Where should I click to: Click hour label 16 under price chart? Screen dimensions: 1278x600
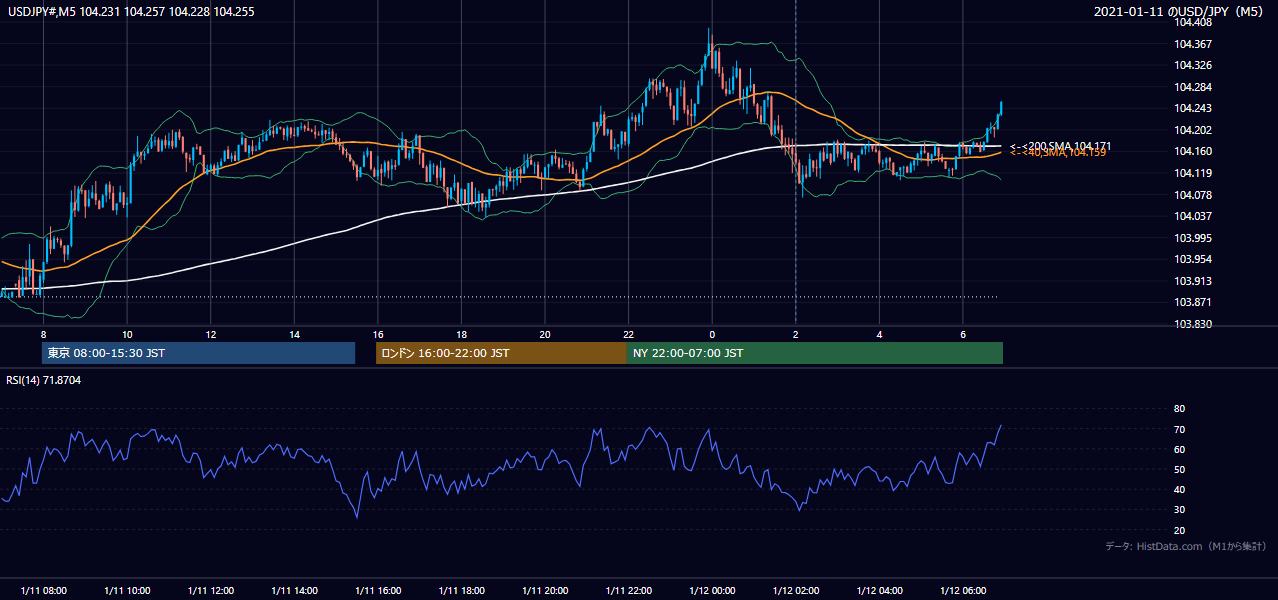(x=378, y=333)
